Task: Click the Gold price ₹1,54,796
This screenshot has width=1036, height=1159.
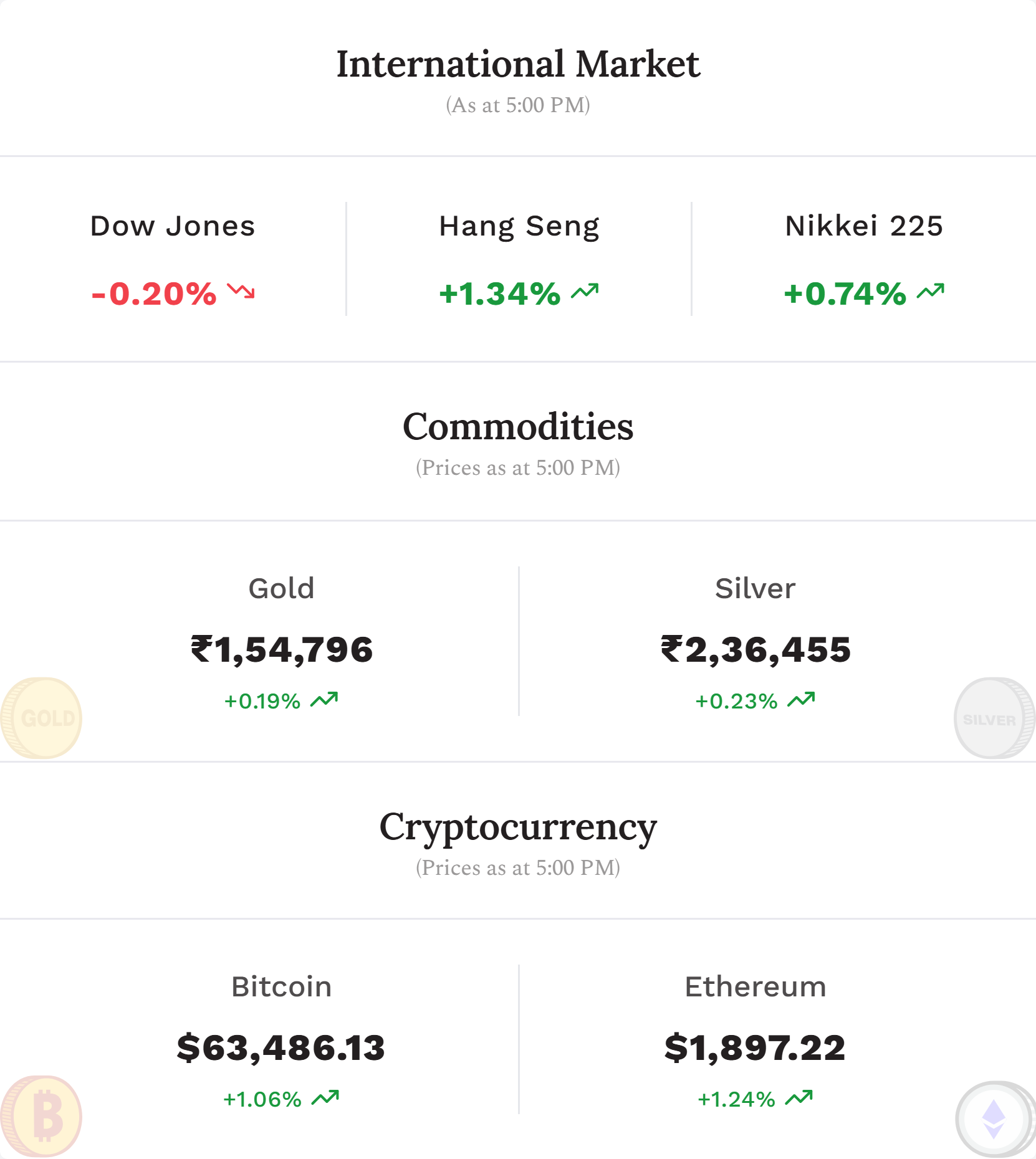Action: [x=282, y=650]
